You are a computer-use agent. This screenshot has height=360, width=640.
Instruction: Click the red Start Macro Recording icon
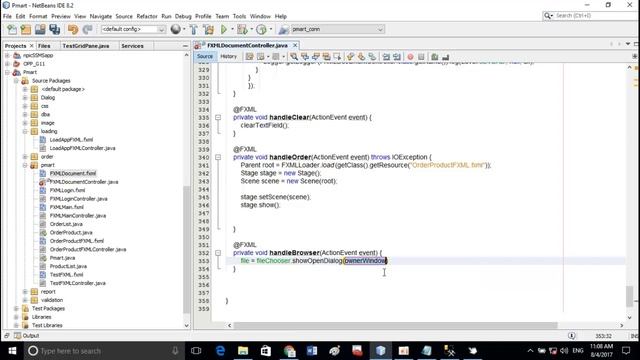pyautogui.click(x=410, y=57)
